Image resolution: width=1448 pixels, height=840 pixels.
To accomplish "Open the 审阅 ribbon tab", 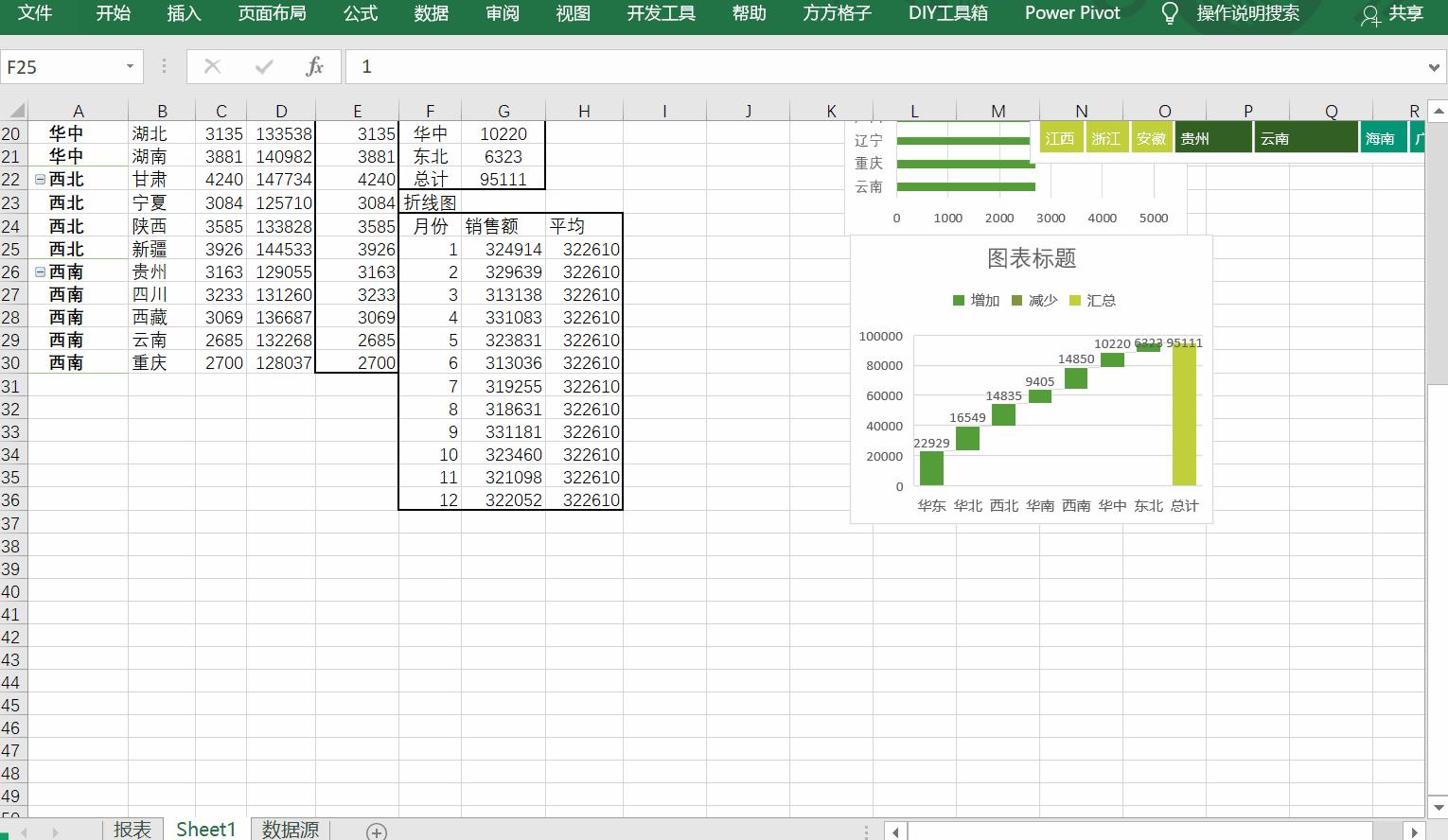I will [x=502, y=13].
